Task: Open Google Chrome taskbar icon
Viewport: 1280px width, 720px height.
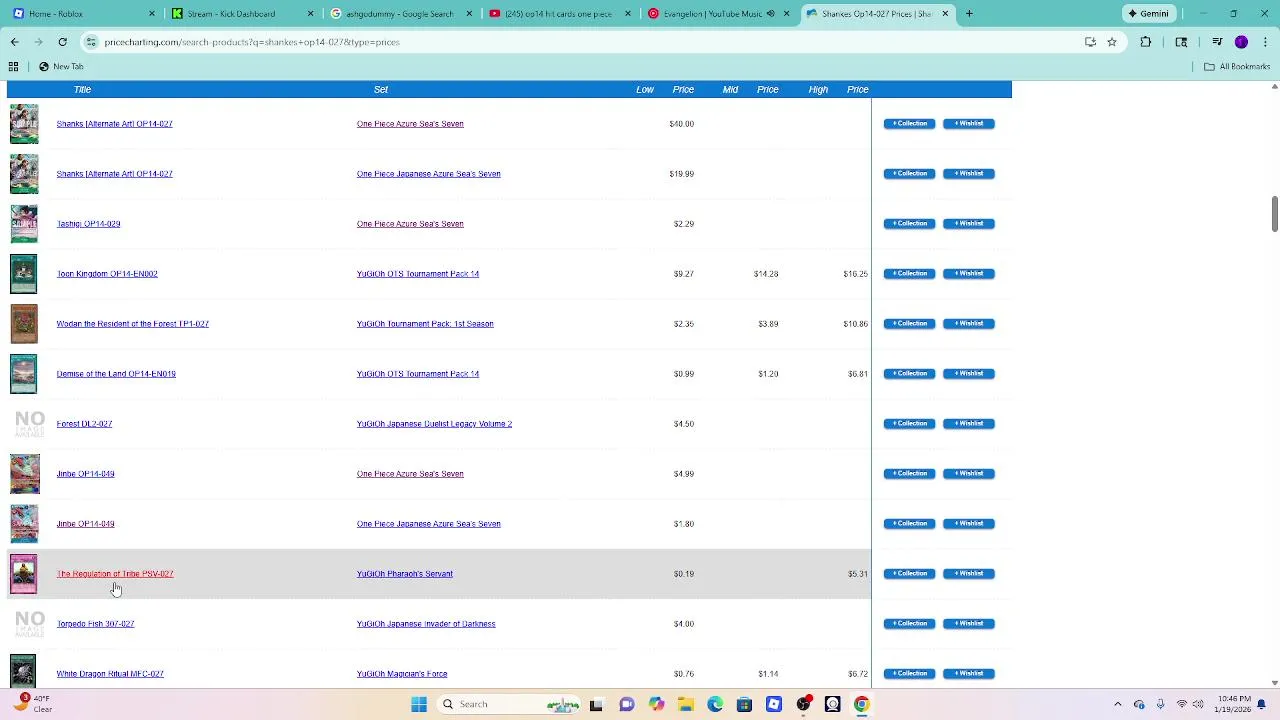Action: 862,704
